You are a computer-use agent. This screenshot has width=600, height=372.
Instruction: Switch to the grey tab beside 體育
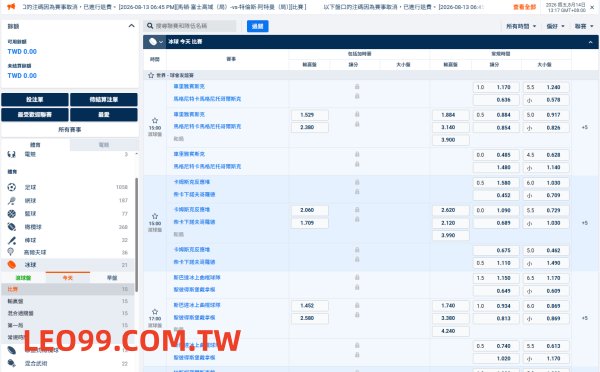[x=104, y=145]
